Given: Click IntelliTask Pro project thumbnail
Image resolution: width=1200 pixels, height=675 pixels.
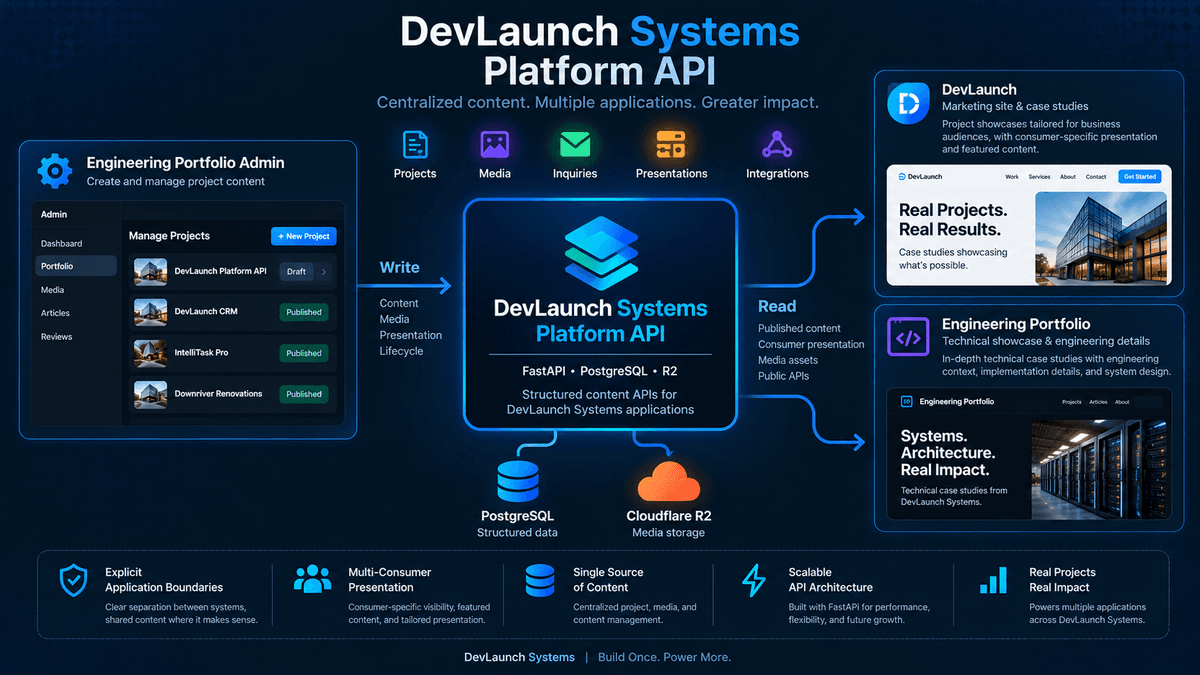Looking at the screenshot, I should point(150,353).
